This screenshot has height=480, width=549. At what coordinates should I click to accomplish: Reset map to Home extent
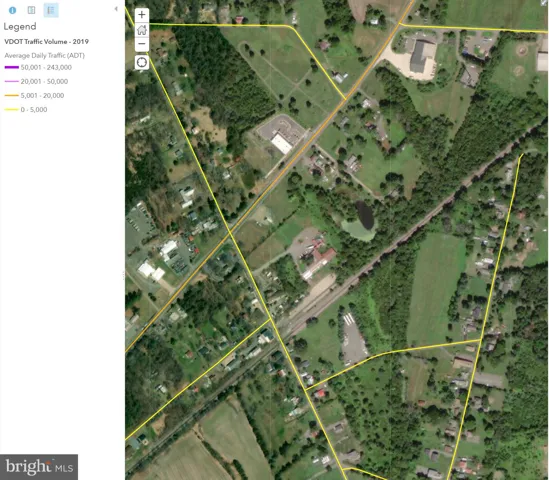pyautogui.click(x=142, y=30)
